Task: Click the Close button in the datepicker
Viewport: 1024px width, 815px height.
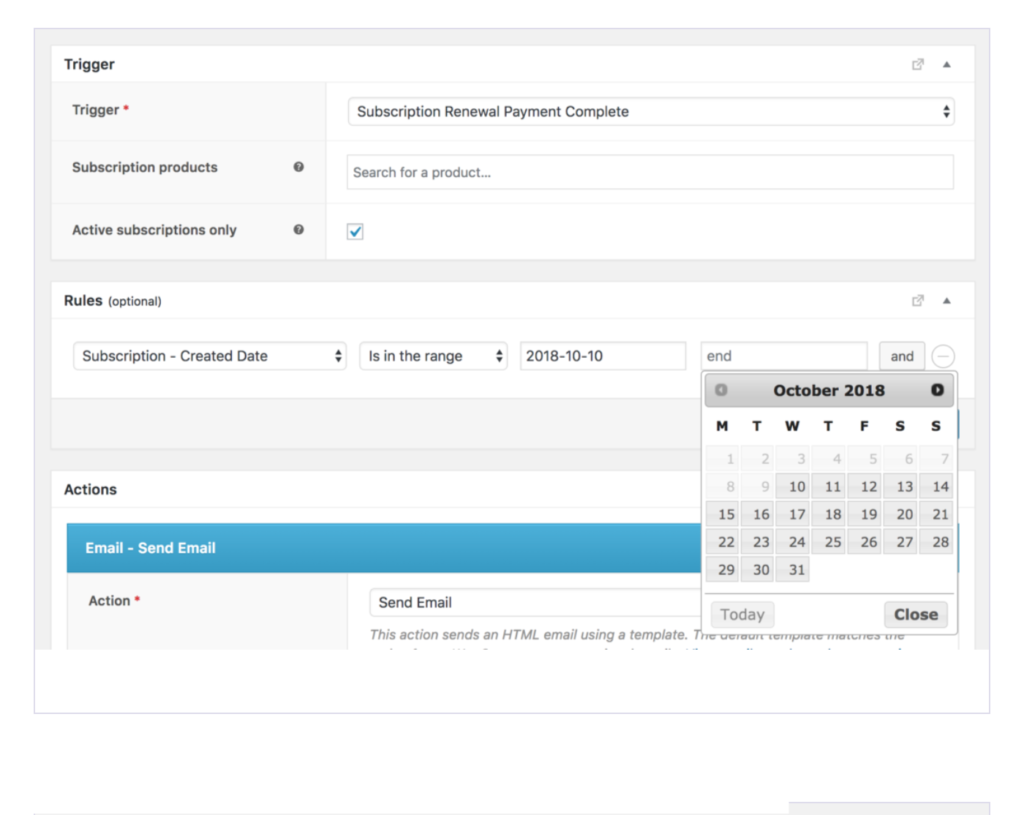Action: pos(915,614)
